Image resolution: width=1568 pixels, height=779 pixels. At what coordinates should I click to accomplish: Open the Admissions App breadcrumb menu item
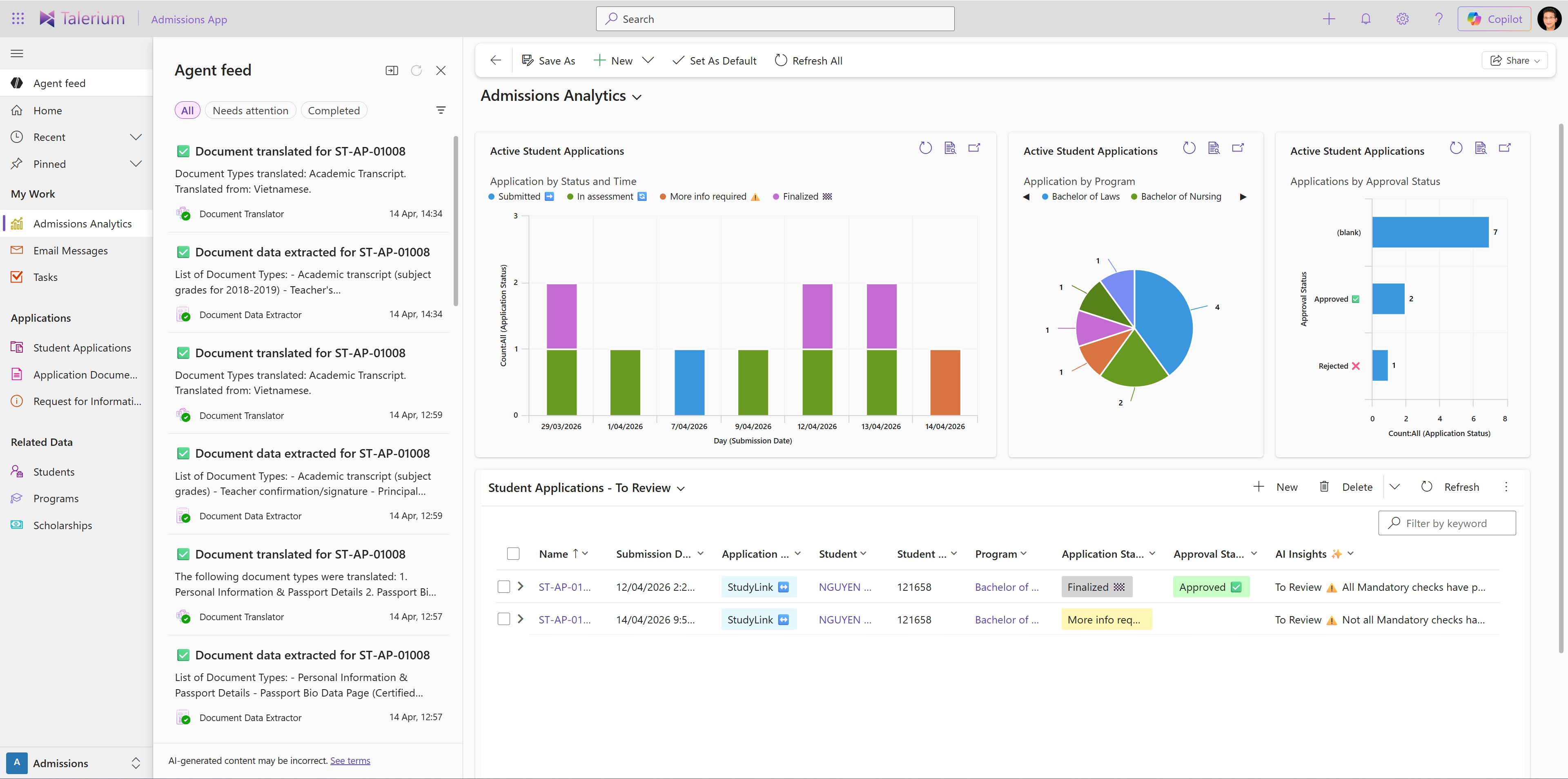pos(189,19)
